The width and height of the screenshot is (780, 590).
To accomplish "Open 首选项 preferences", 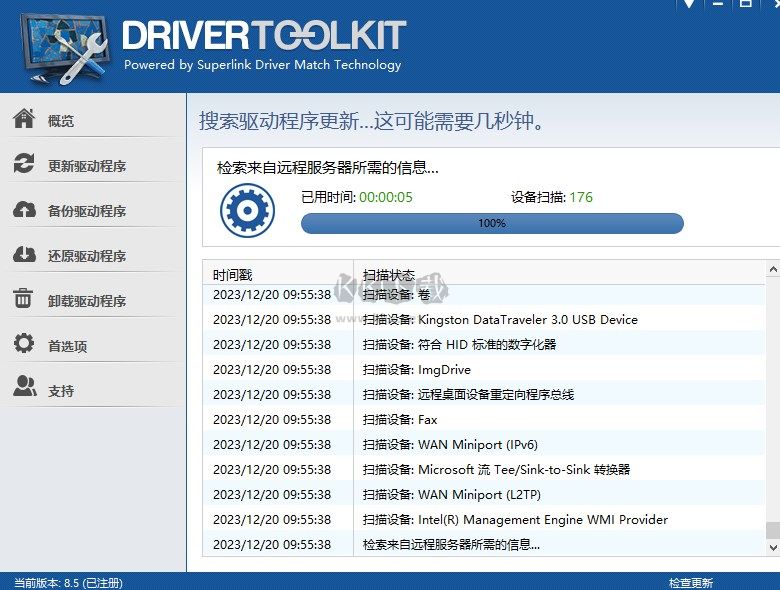I will coord(67,346).
